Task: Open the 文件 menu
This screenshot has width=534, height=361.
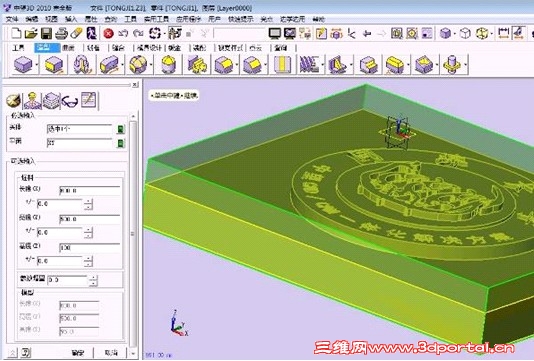Action: (x=12, y=19)
